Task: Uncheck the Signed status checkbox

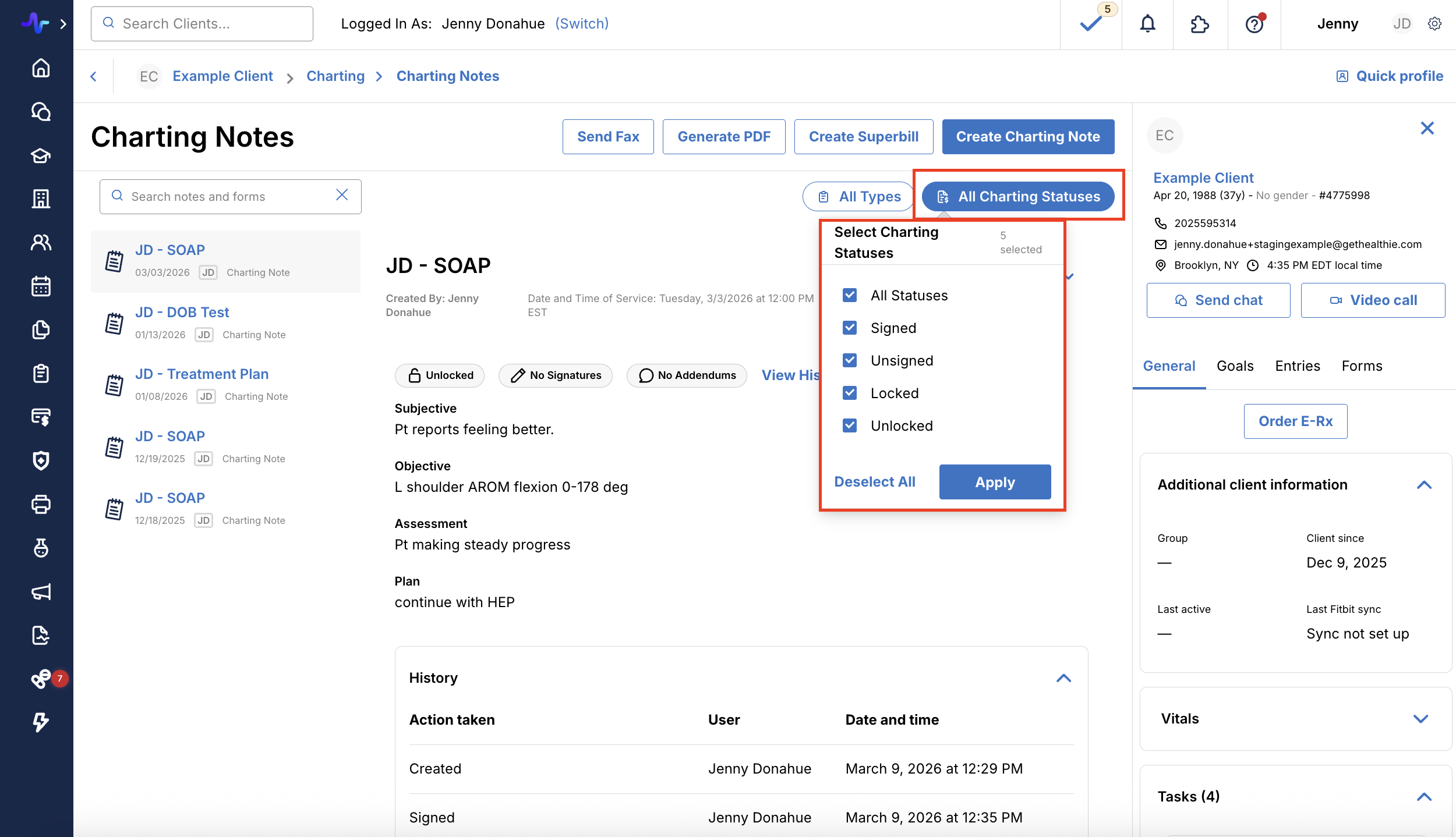Action: coord(850,328)
